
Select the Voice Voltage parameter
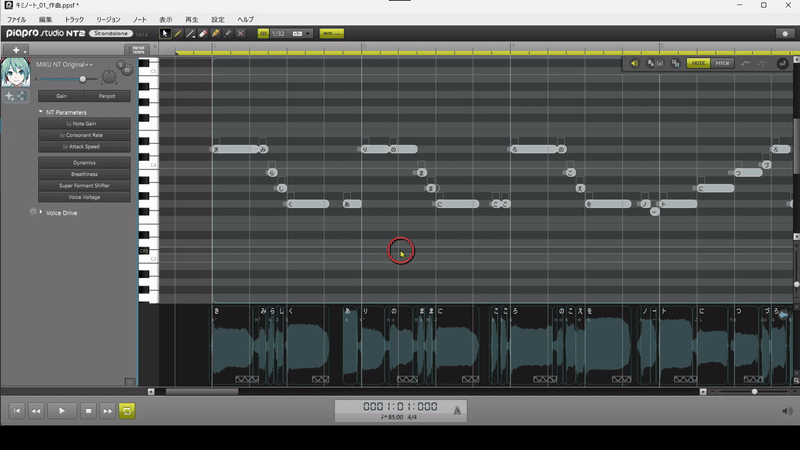click(84, 197)
